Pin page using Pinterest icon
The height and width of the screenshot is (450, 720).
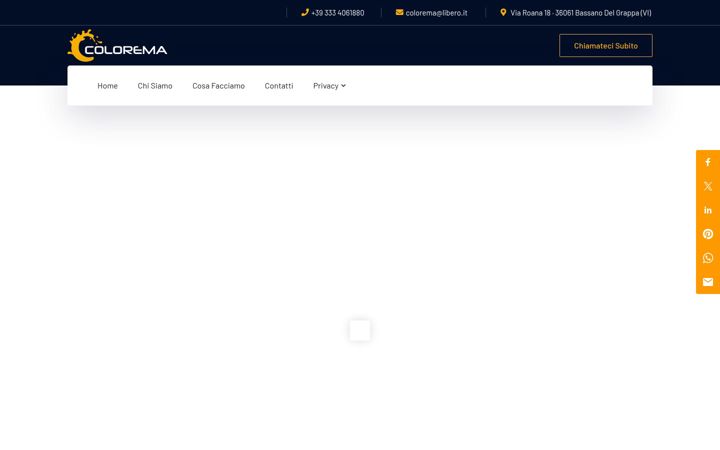(x=708, y=234)
